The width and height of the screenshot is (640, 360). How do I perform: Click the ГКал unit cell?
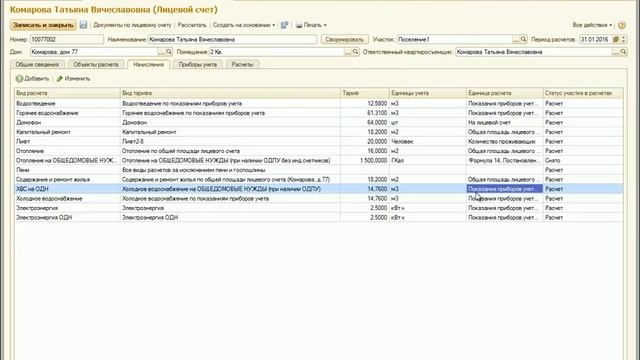click(x=428, y=160)
